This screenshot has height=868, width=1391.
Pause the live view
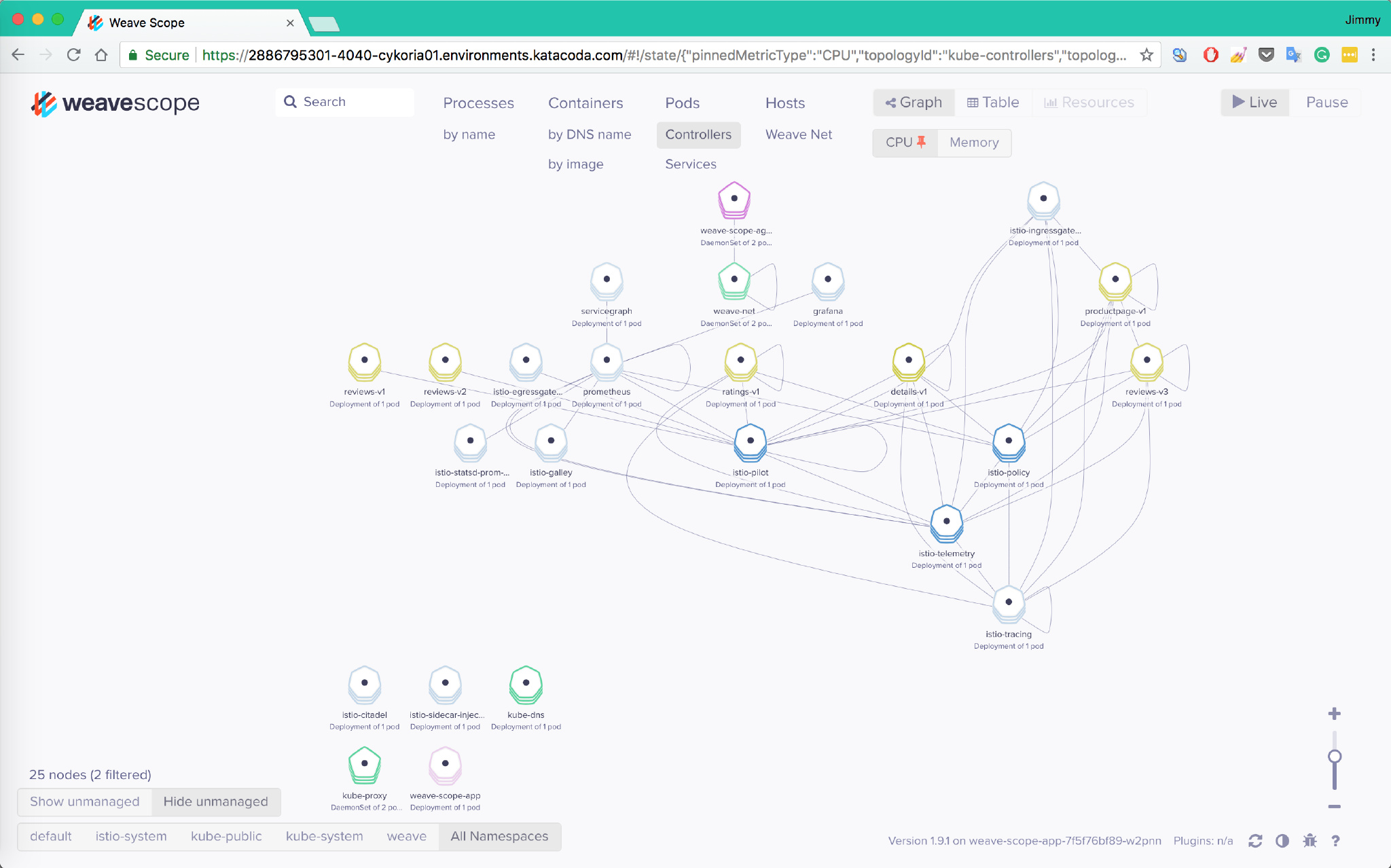[x=1326, y=103]
